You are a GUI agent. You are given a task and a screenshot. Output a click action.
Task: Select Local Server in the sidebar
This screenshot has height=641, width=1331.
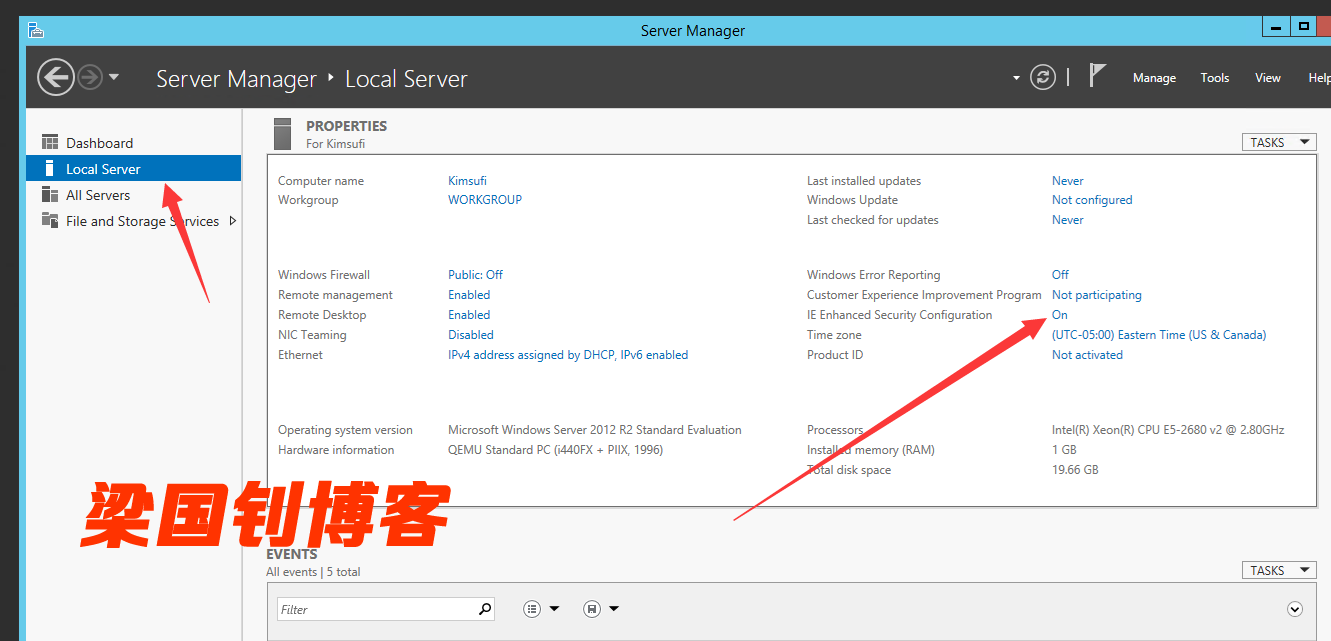[134, 169]
